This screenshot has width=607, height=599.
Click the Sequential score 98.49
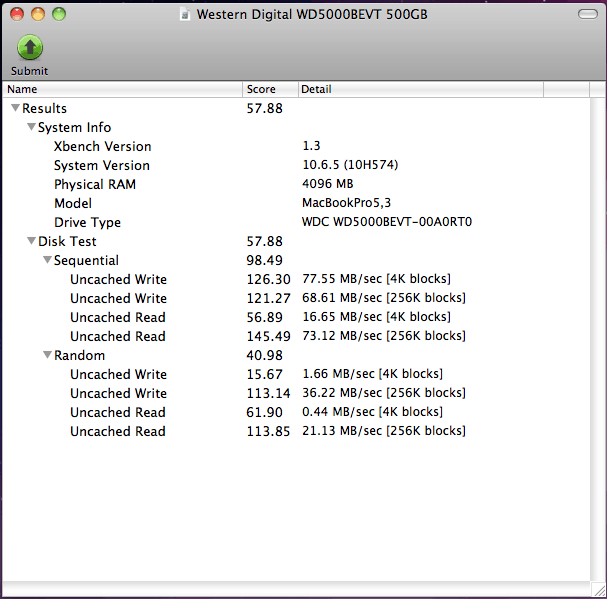click(264, 260)
